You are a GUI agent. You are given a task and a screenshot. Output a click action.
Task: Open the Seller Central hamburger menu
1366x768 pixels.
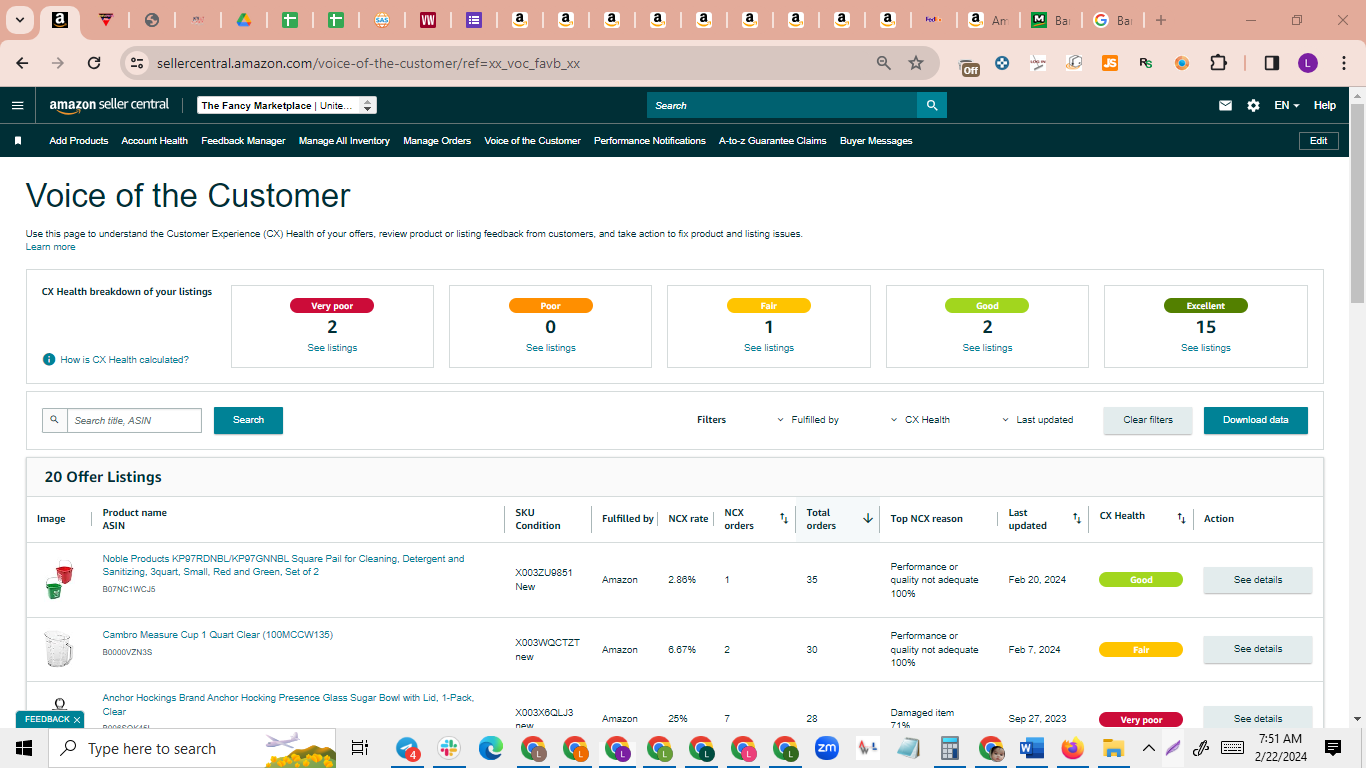(17, 105)
